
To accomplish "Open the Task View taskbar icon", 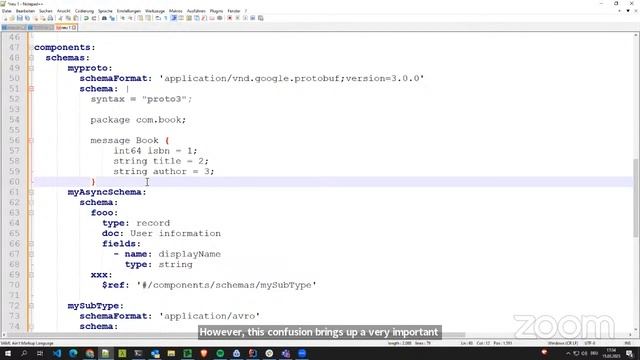I will 40,353.
